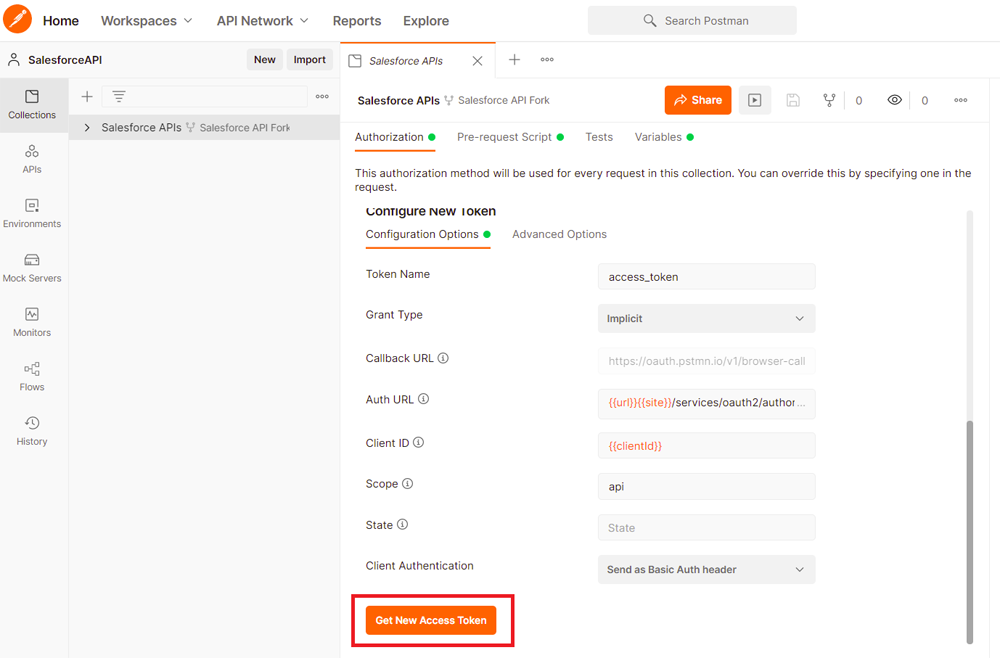The height and width of the screenshot is (658, 1000).
Task: Click the filter icon in the collections panel
Action: pyautogui.click(x=119, y=96)
